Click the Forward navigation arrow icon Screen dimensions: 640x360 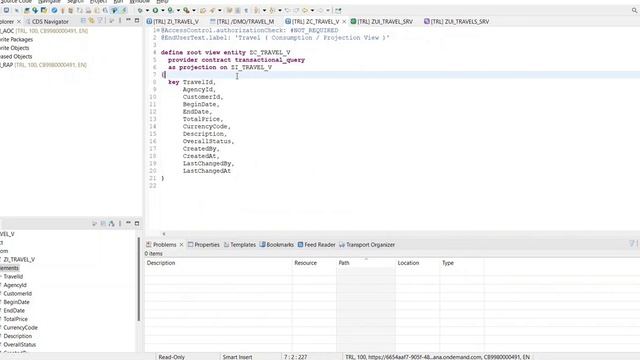(320, 10)
